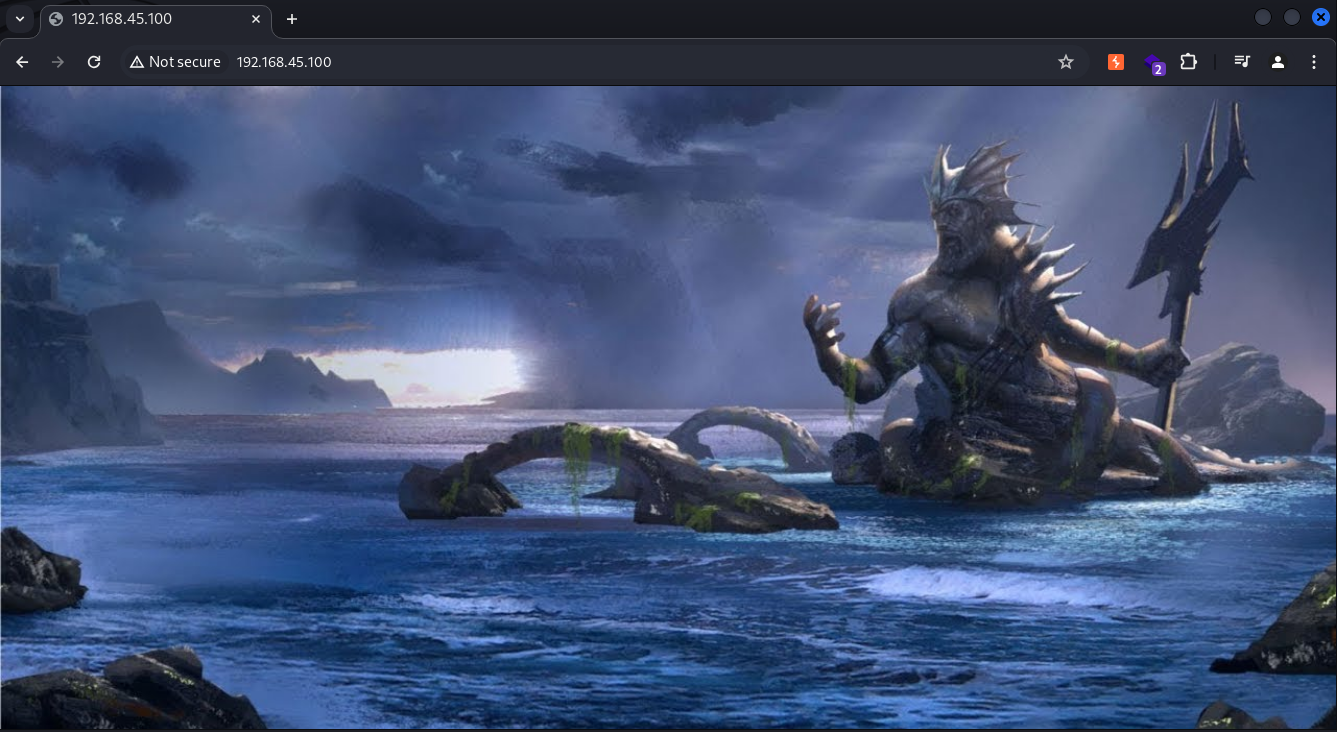
Task: Maximize the browser window
Action: click(x=1292, y=17)
